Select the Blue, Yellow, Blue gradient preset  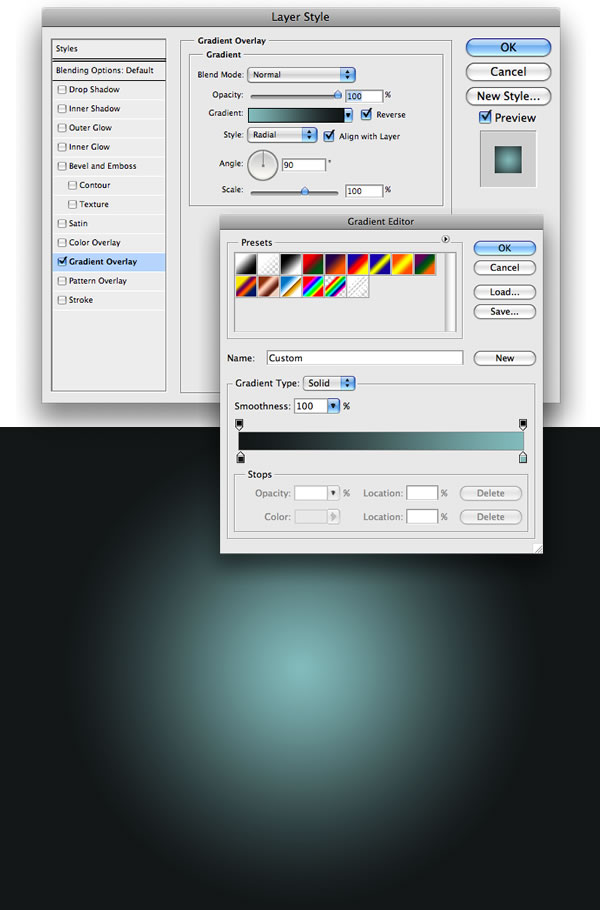(380, 264)
